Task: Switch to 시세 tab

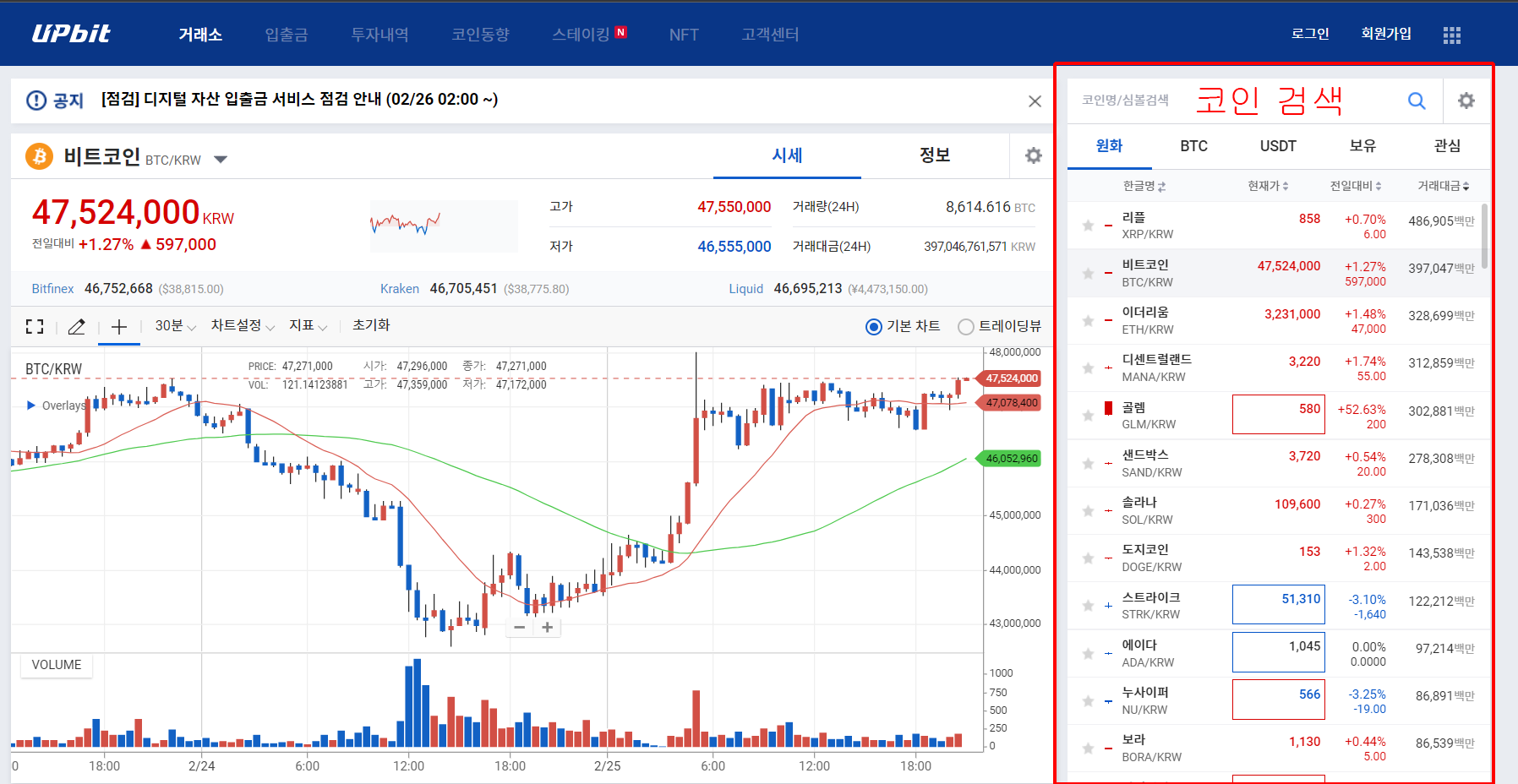Action: click(x=787, y=155)
